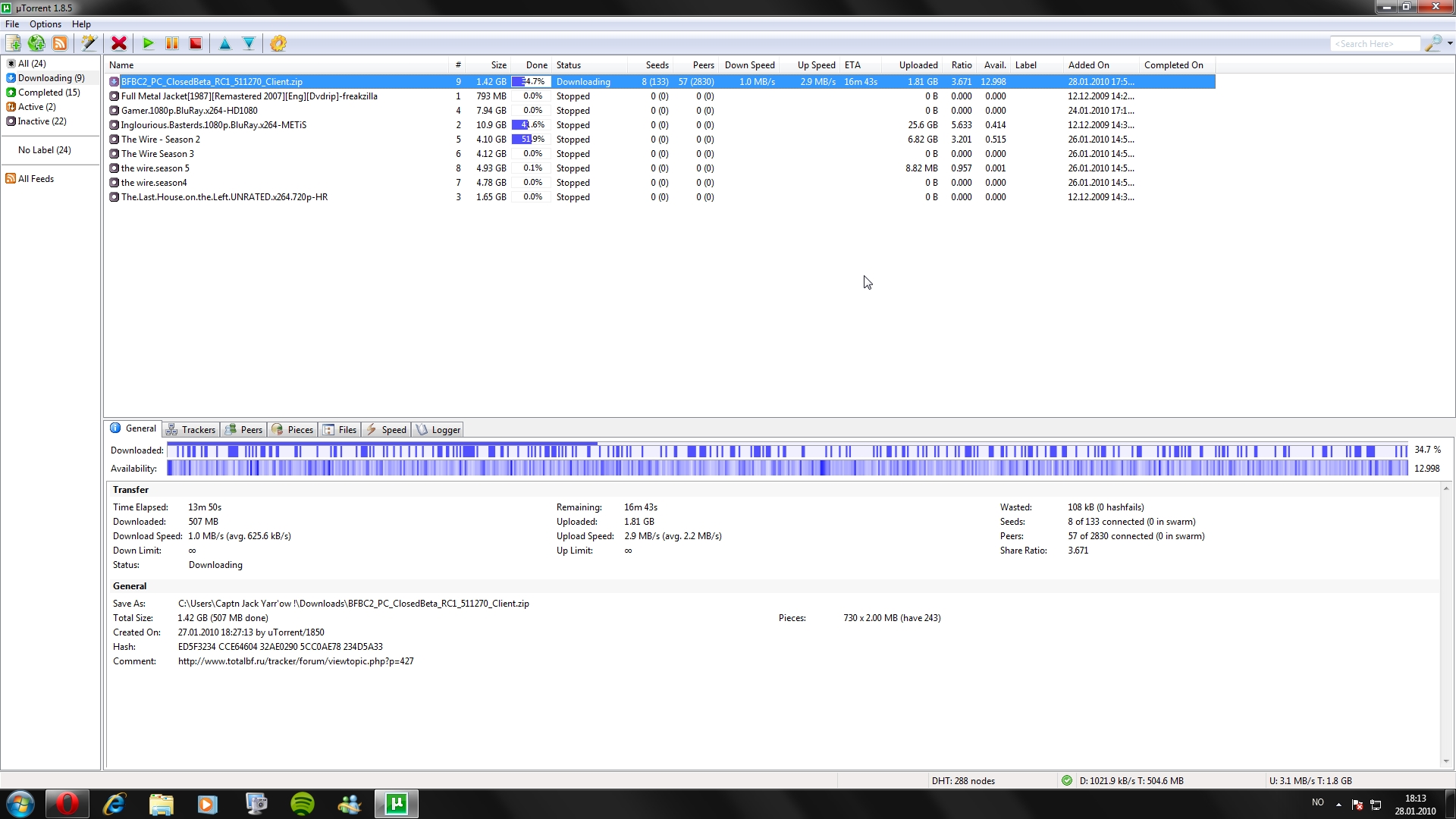Click Add Torrent from URL icon
This screenshot has height=819, width=1456.
click(x=36, y=43)
